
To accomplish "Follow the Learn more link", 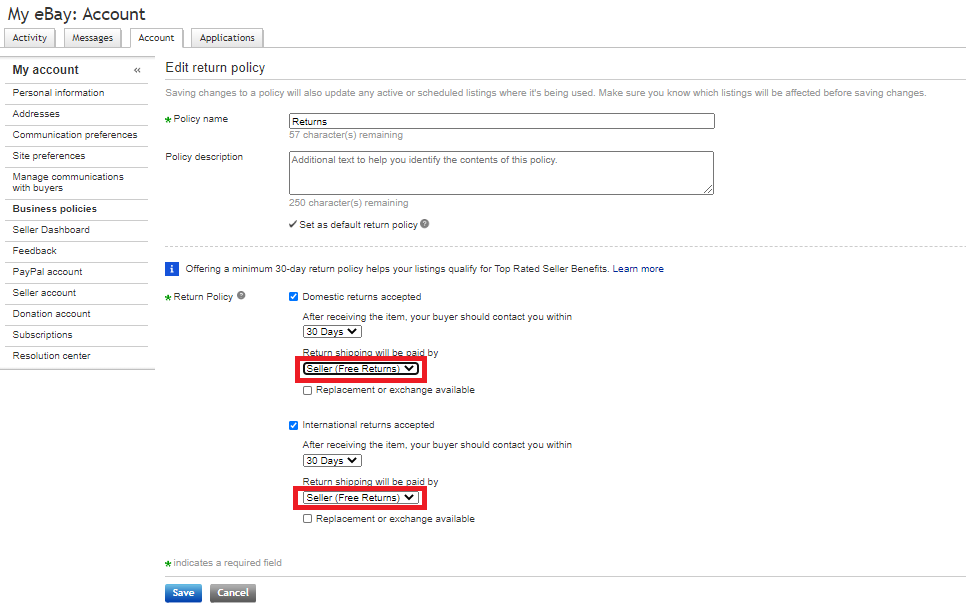I will click(638, 269).
